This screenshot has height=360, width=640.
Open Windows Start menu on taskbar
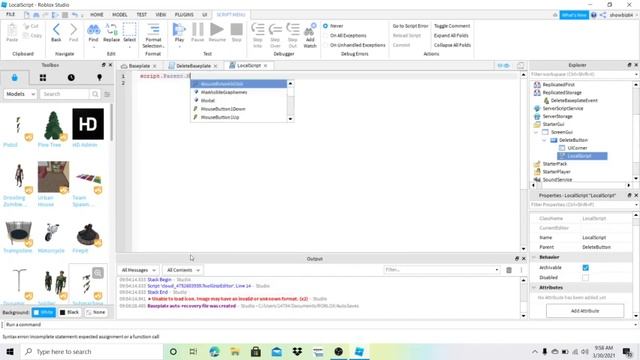10,351
